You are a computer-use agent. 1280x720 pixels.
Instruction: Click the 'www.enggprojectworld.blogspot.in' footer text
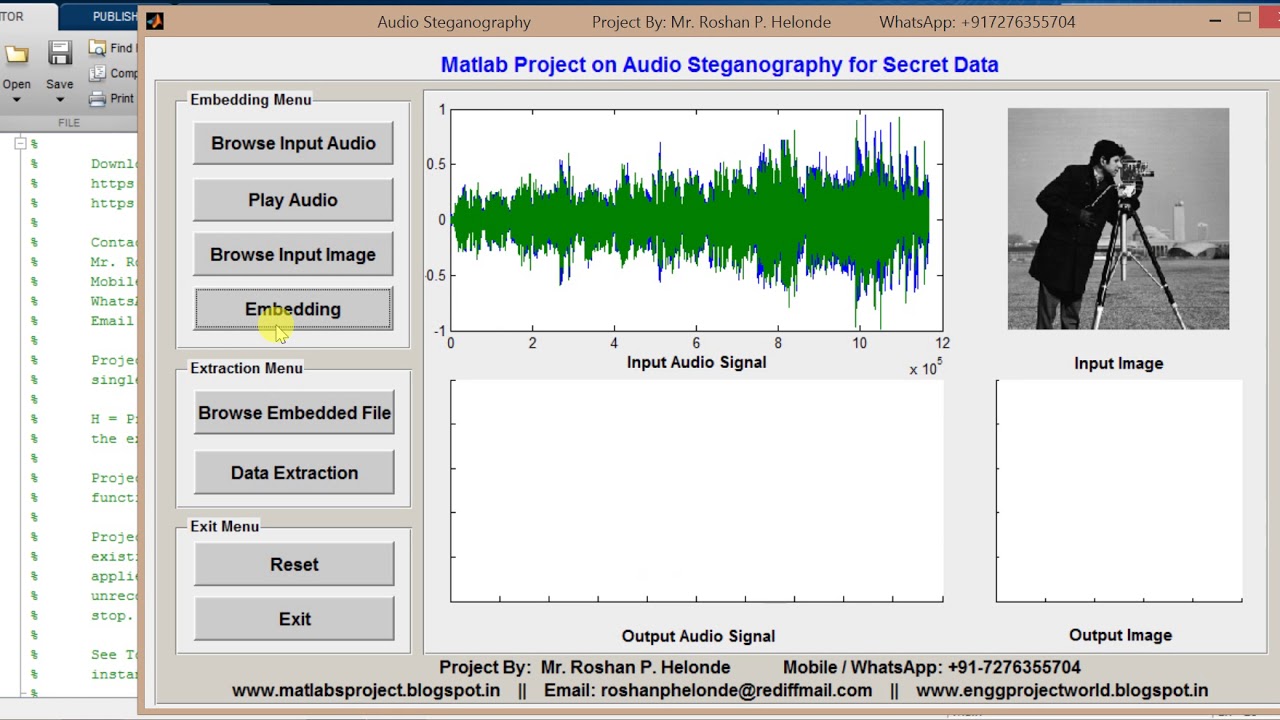(x=1062, y=690)
